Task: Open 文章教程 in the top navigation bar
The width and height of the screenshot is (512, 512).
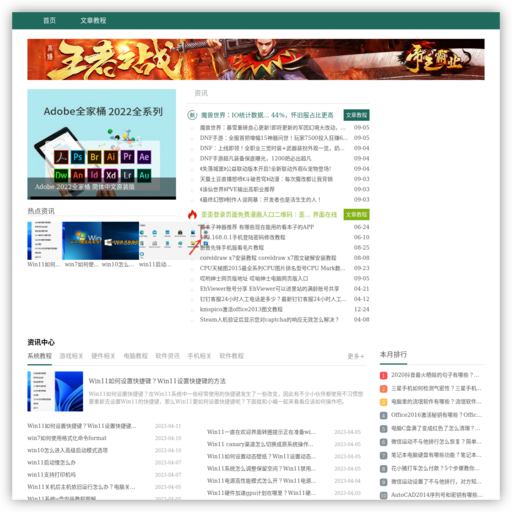Action: click(x=93, y=21)
